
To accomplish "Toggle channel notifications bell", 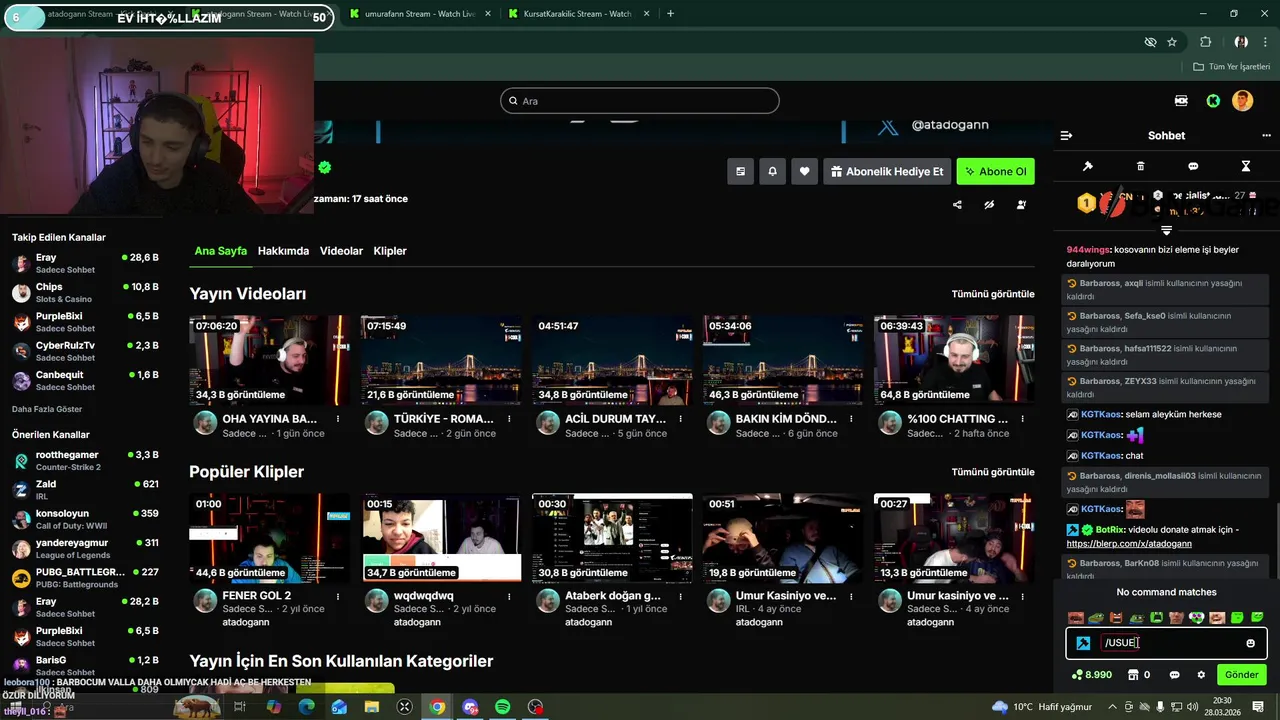I will (x=772, y=171).
